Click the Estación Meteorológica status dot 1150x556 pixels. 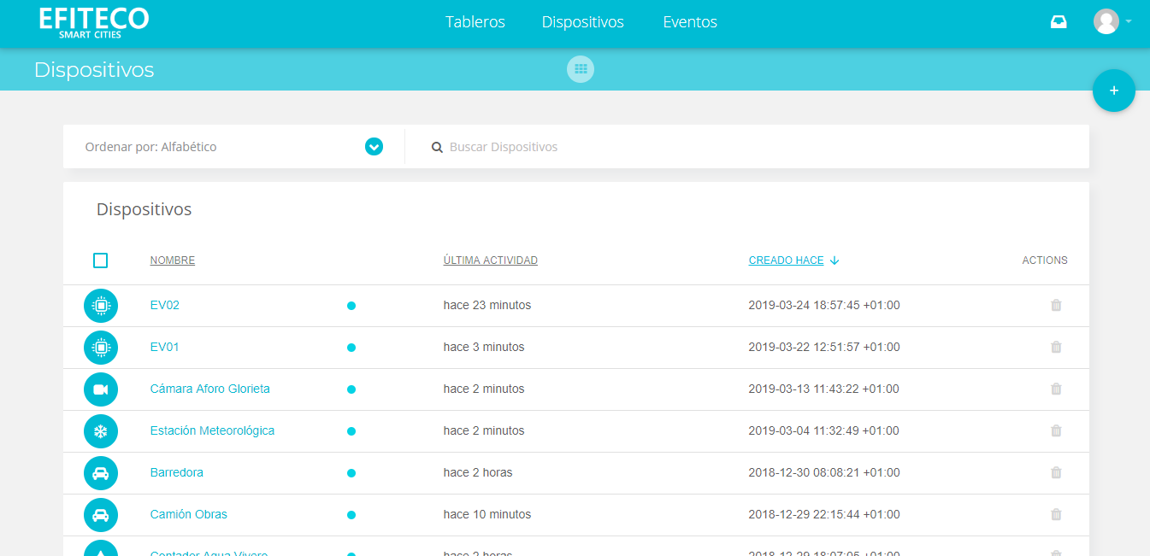351,431
